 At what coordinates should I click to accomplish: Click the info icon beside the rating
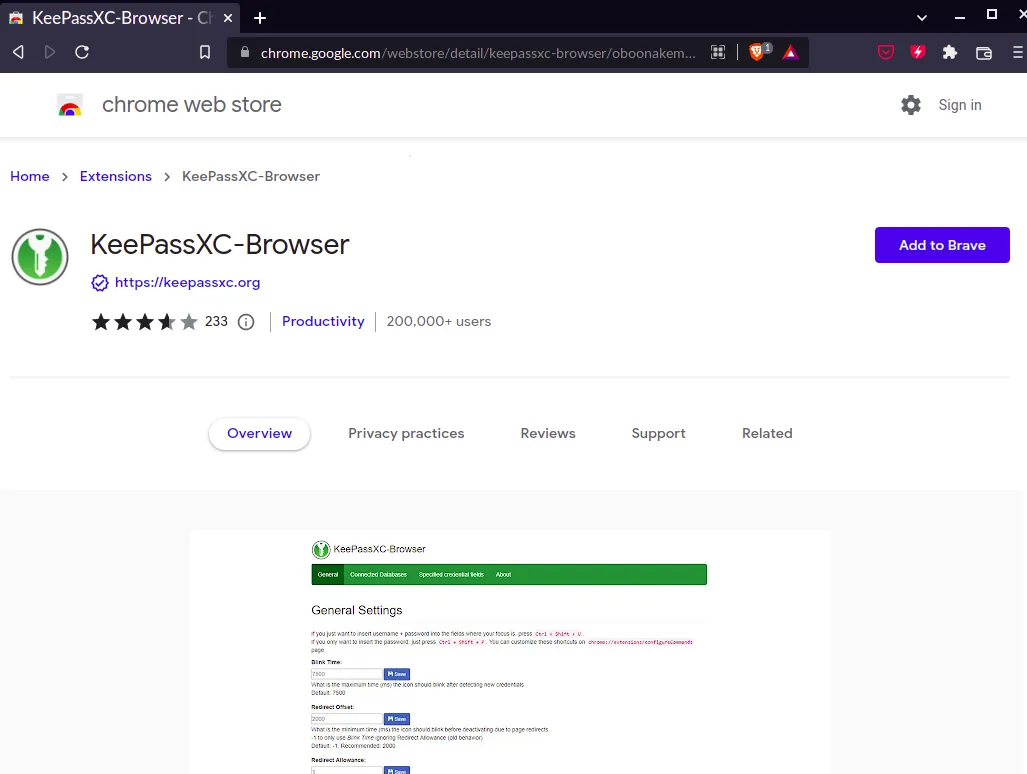pos(246,321)
